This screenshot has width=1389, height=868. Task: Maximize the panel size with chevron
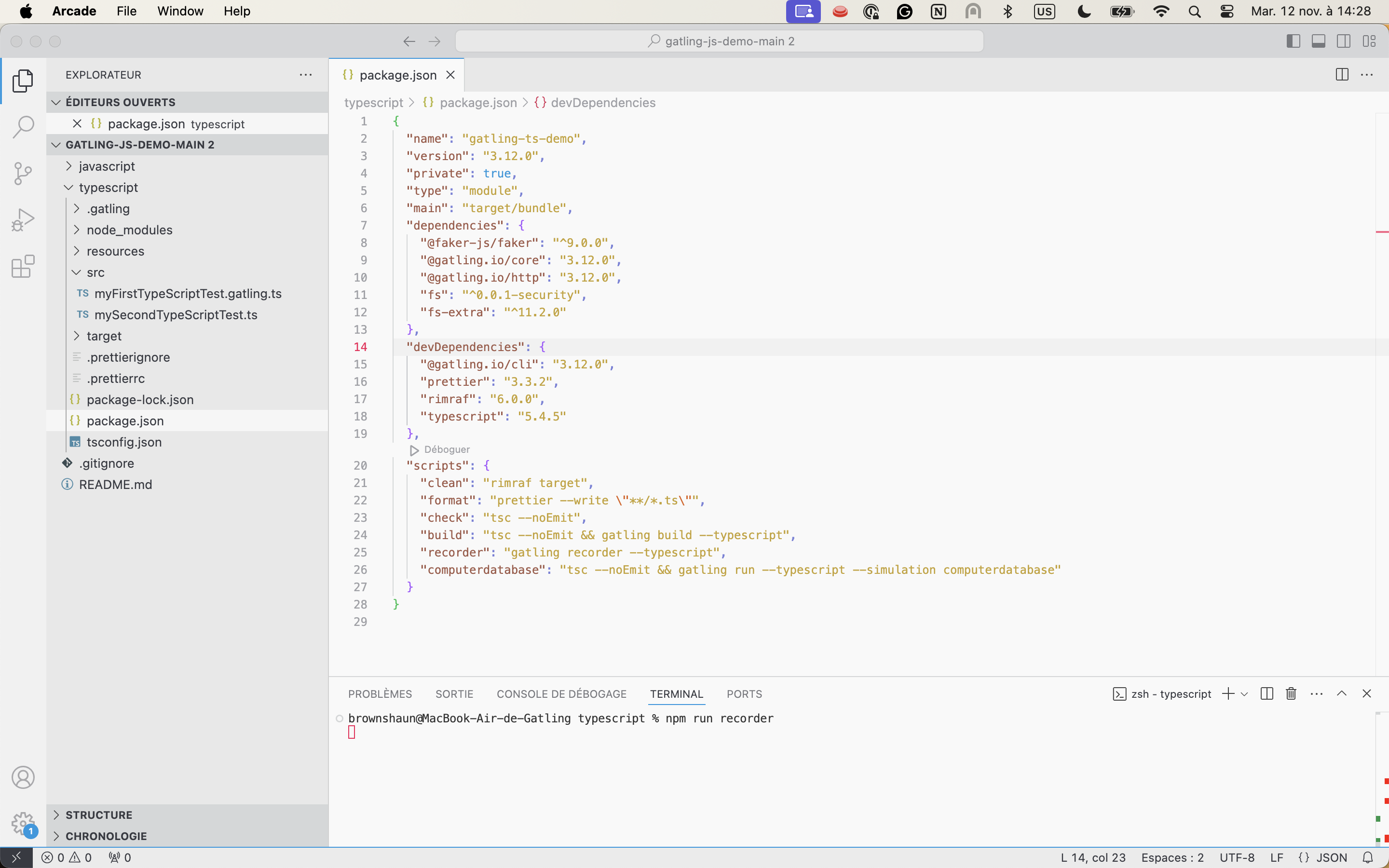(1341, 693)
